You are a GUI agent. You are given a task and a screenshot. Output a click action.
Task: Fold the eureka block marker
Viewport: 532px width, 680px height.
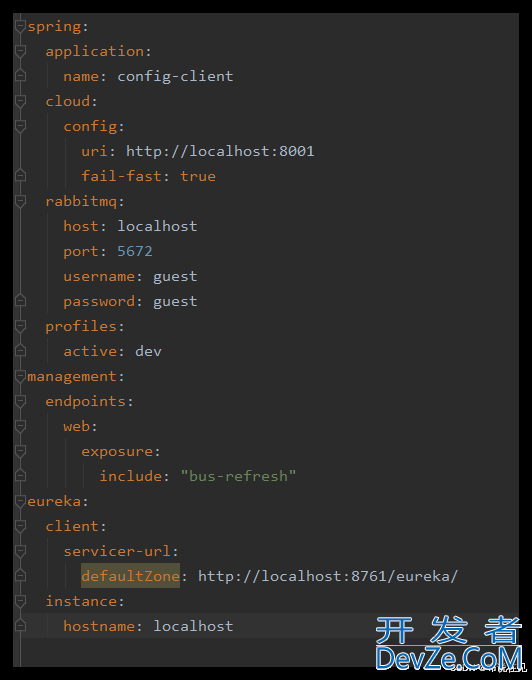click(x=20, y=502)
